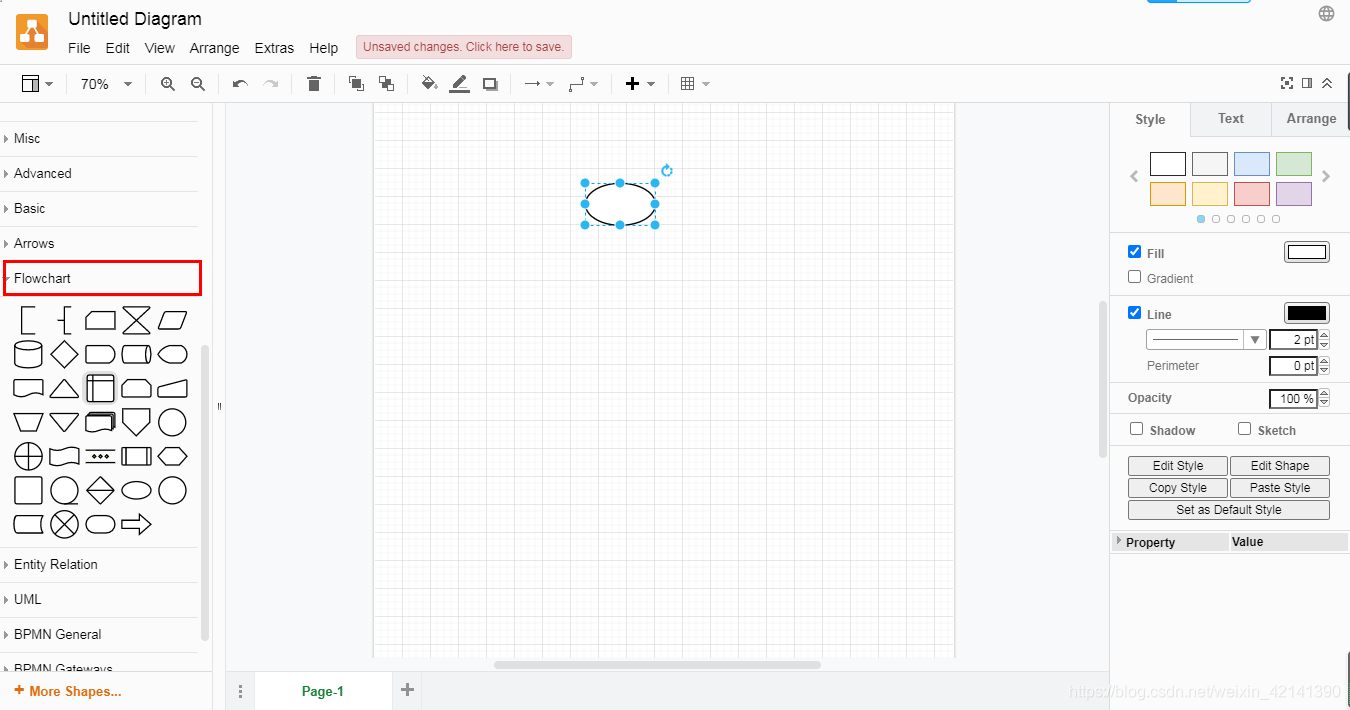Uncheck the Fill checkbox
This screenshot has height=710, width=1350.
pos(1134,252)
